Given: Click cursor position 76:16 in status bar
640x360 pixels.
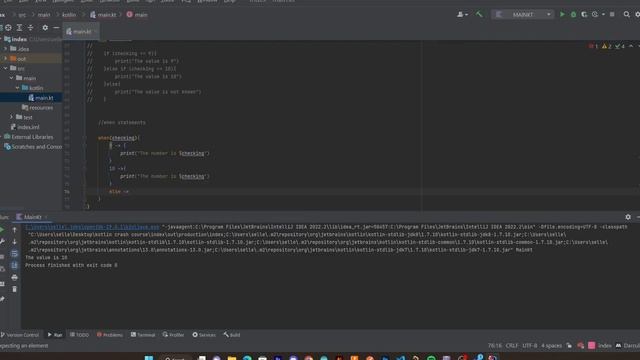Looking at the screenshot, I should pyautogui.click(x=495, y=346).
